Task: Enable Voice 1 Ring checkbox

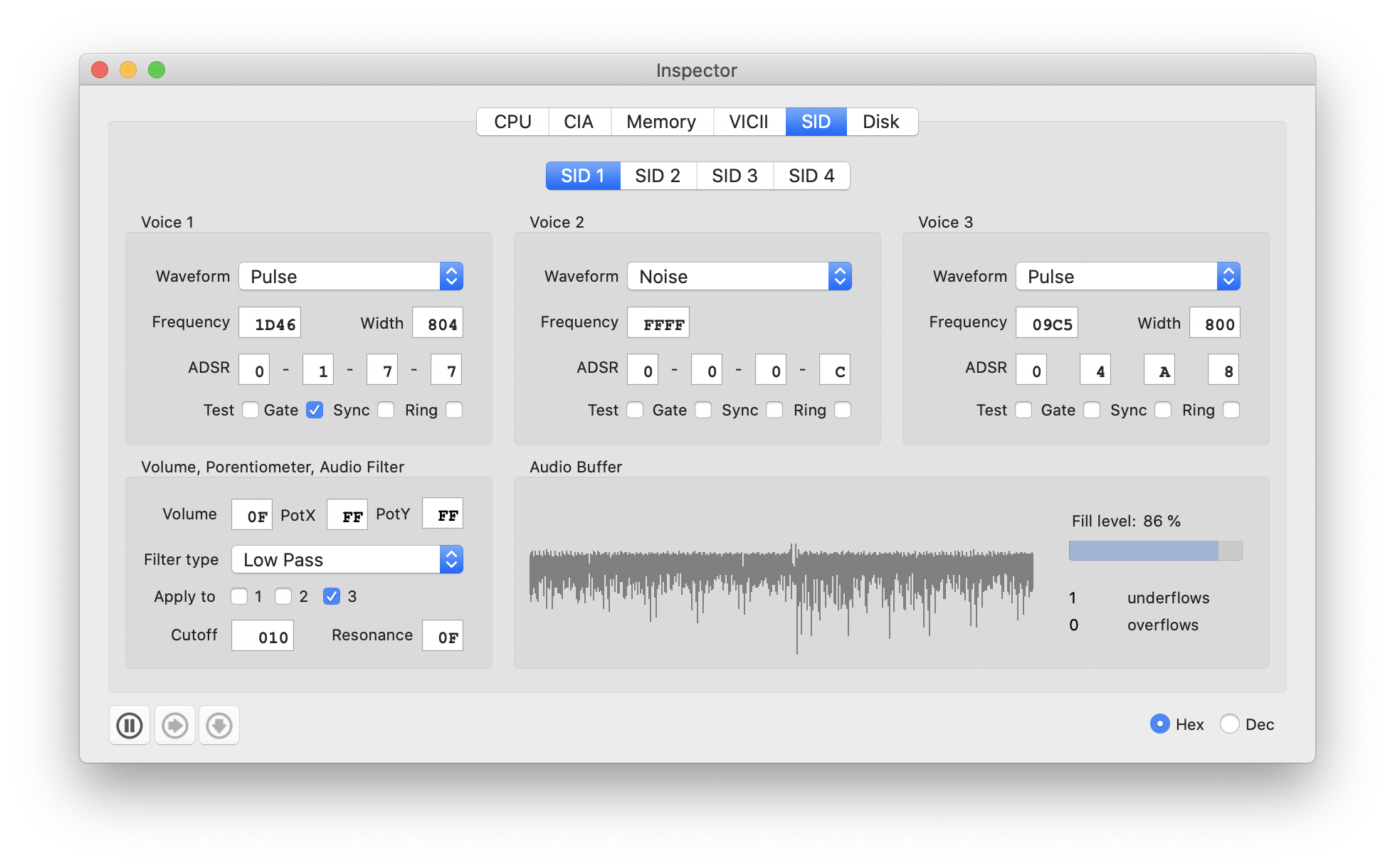Action: (x=454, y=410)
